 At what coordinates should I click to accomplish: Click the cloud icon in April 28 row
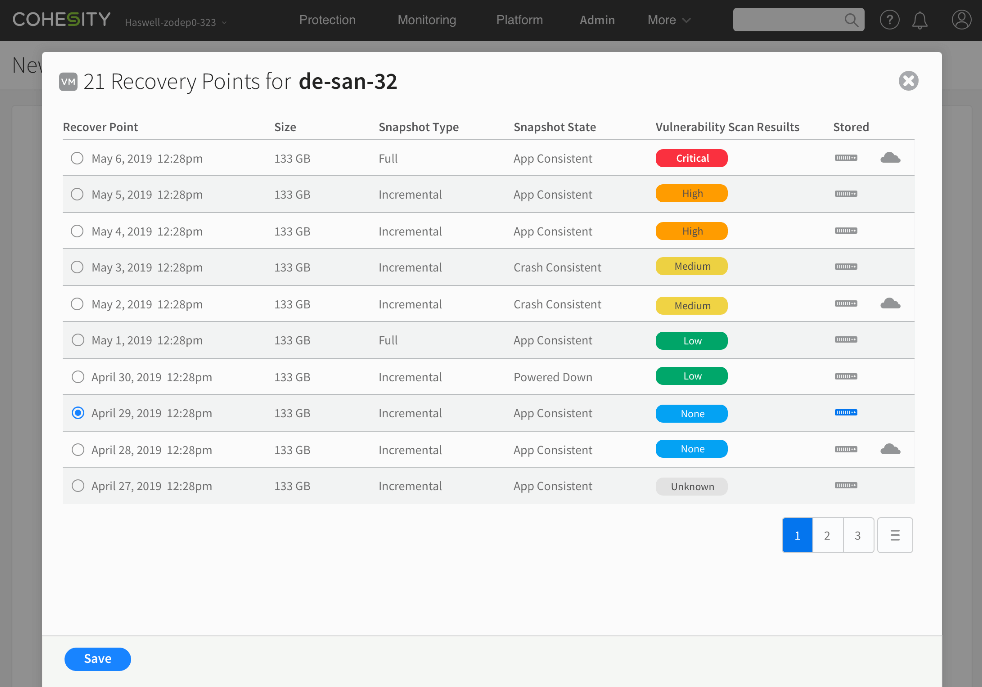890,450
